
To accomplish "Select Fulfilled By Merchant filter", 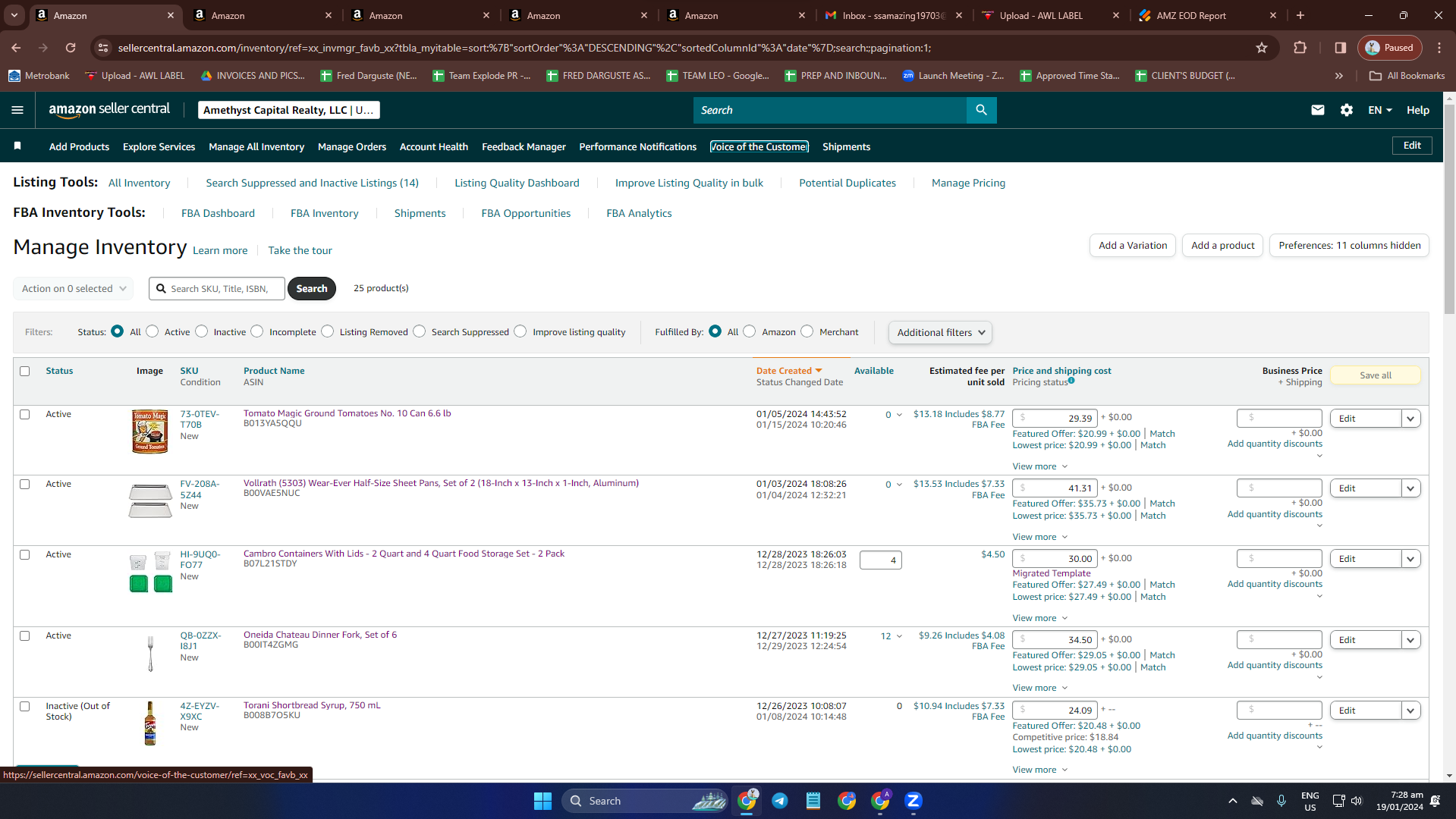I will (x=807, y=331).
